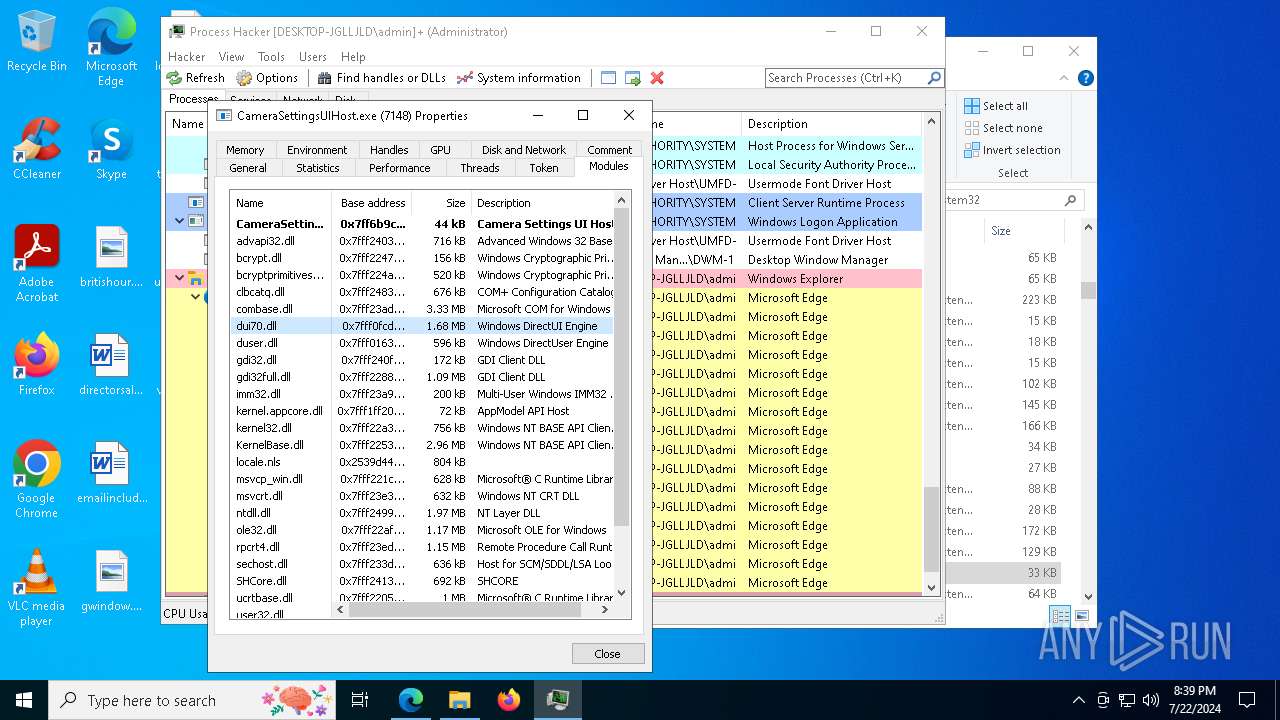Sort processes by Description column
The width and height of the screenshot is (1280, 720).
(832, 124)
